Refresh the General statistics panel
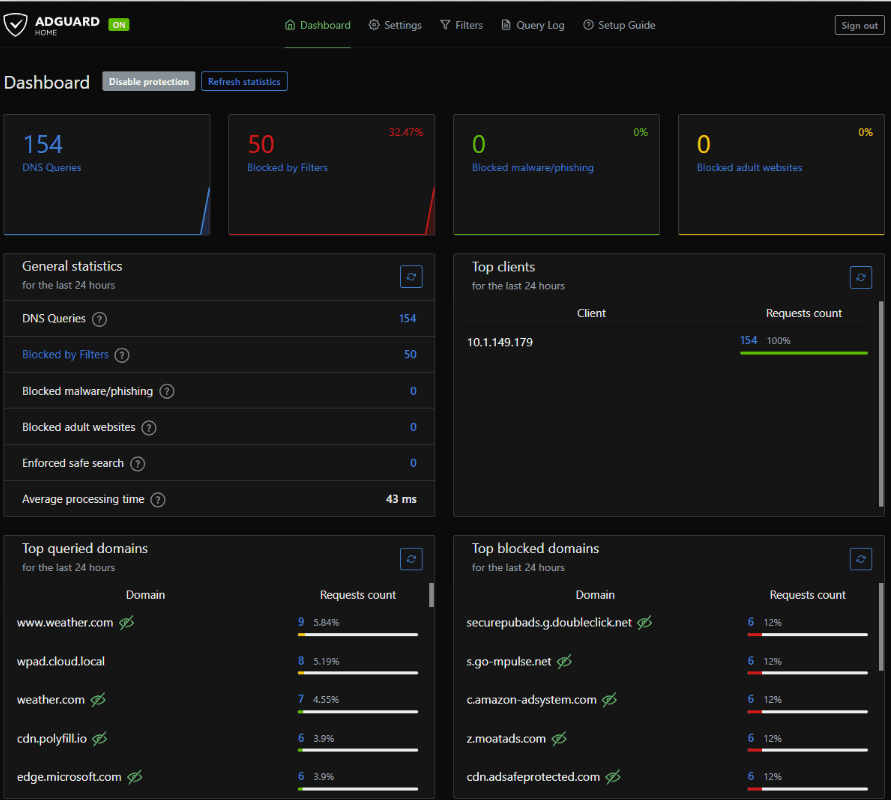Viewport: 891px width, 800px height. pos(411,277)
